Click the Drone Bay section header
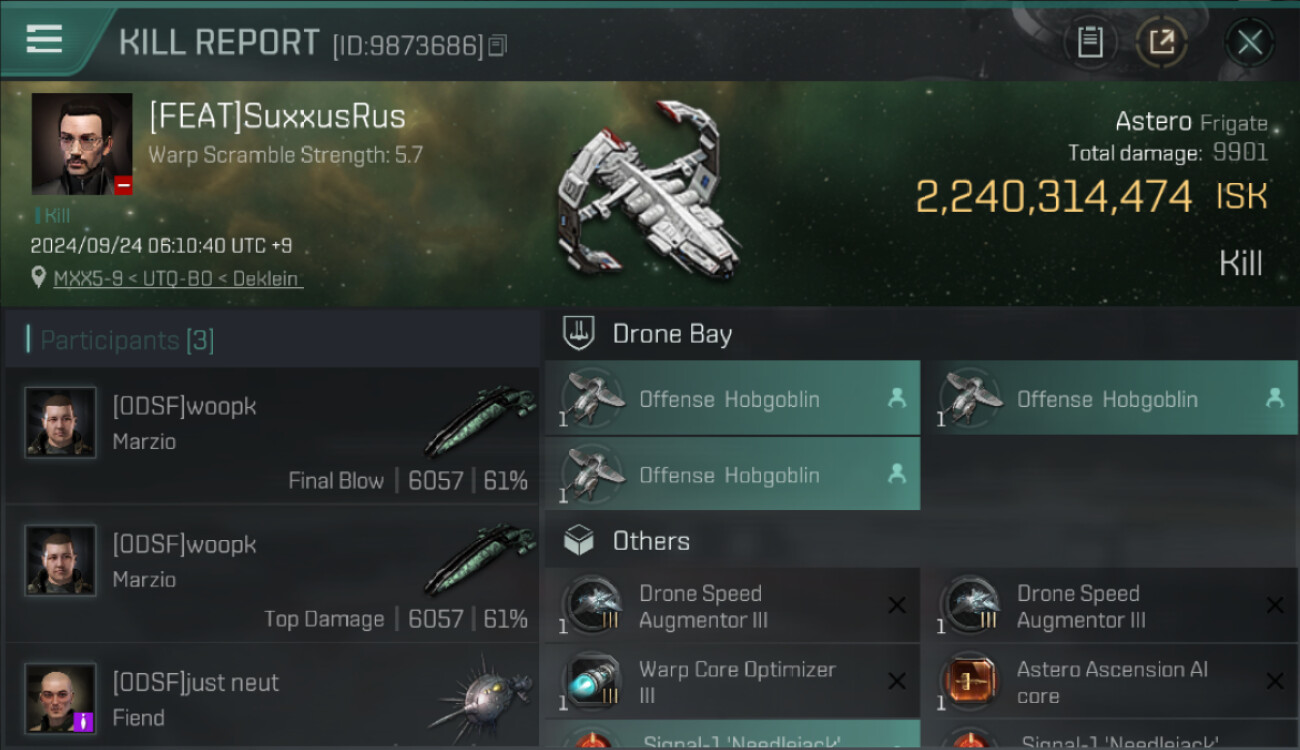Viewport: 1300px width, 750px height. (x=920, y=334)
